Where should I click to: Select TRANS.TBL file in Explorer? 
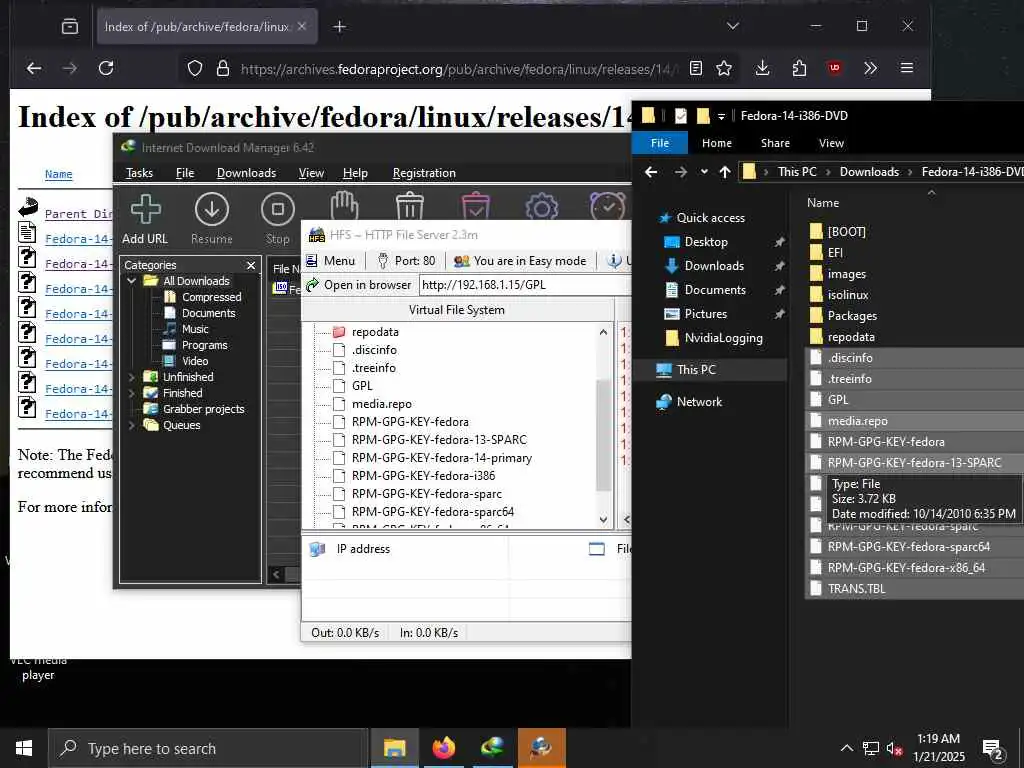(x=856, y=588)
